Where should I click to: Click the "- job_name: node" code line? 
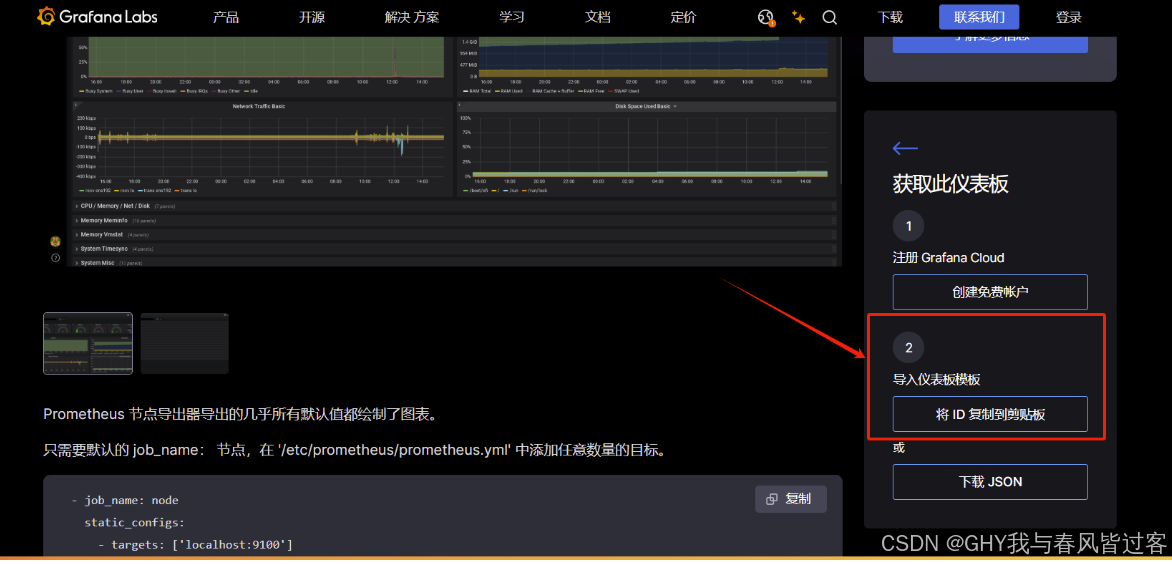125,500
